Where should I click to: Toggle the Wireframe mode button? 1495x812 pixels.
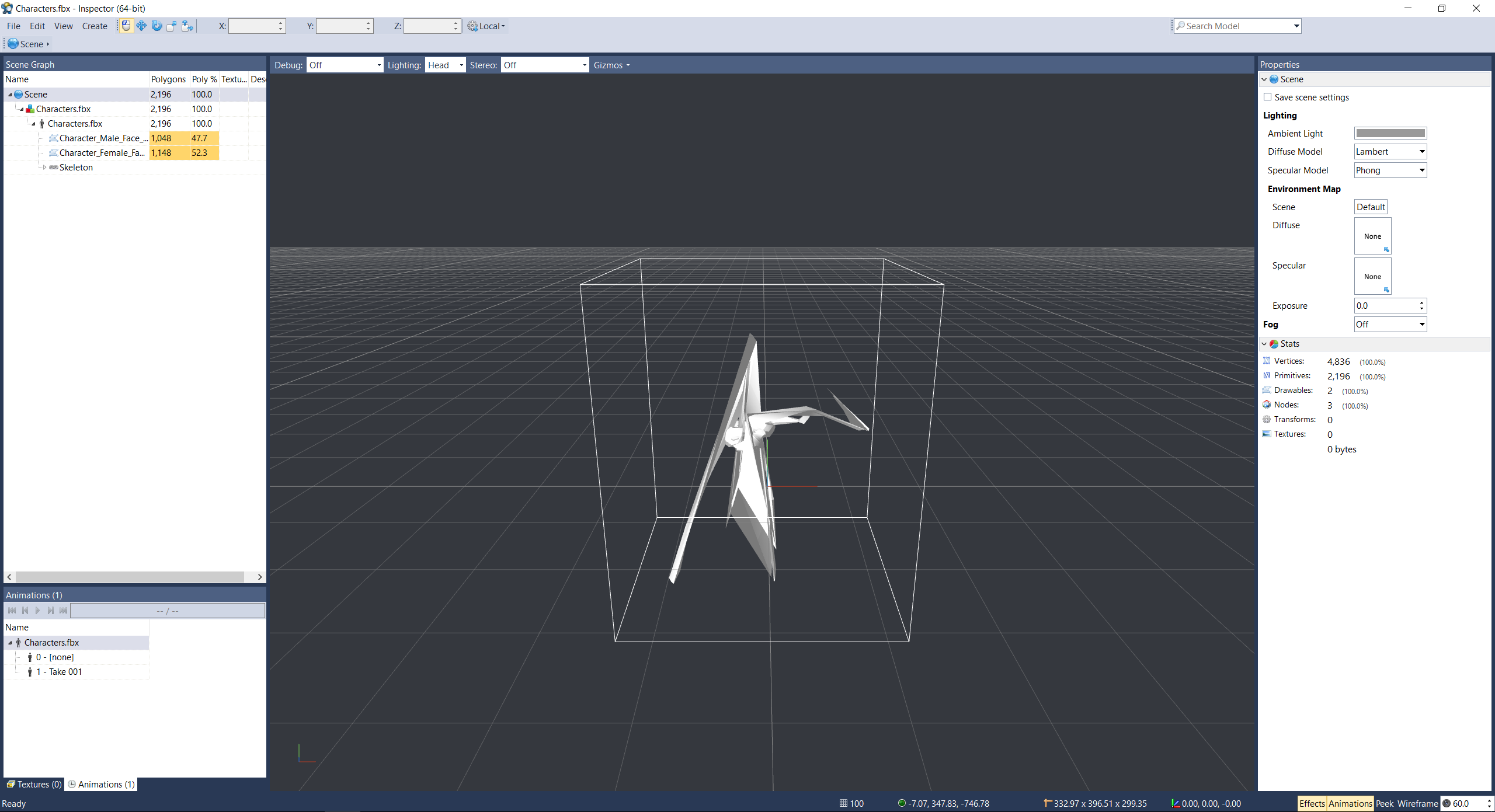[x=1418, y=804]
